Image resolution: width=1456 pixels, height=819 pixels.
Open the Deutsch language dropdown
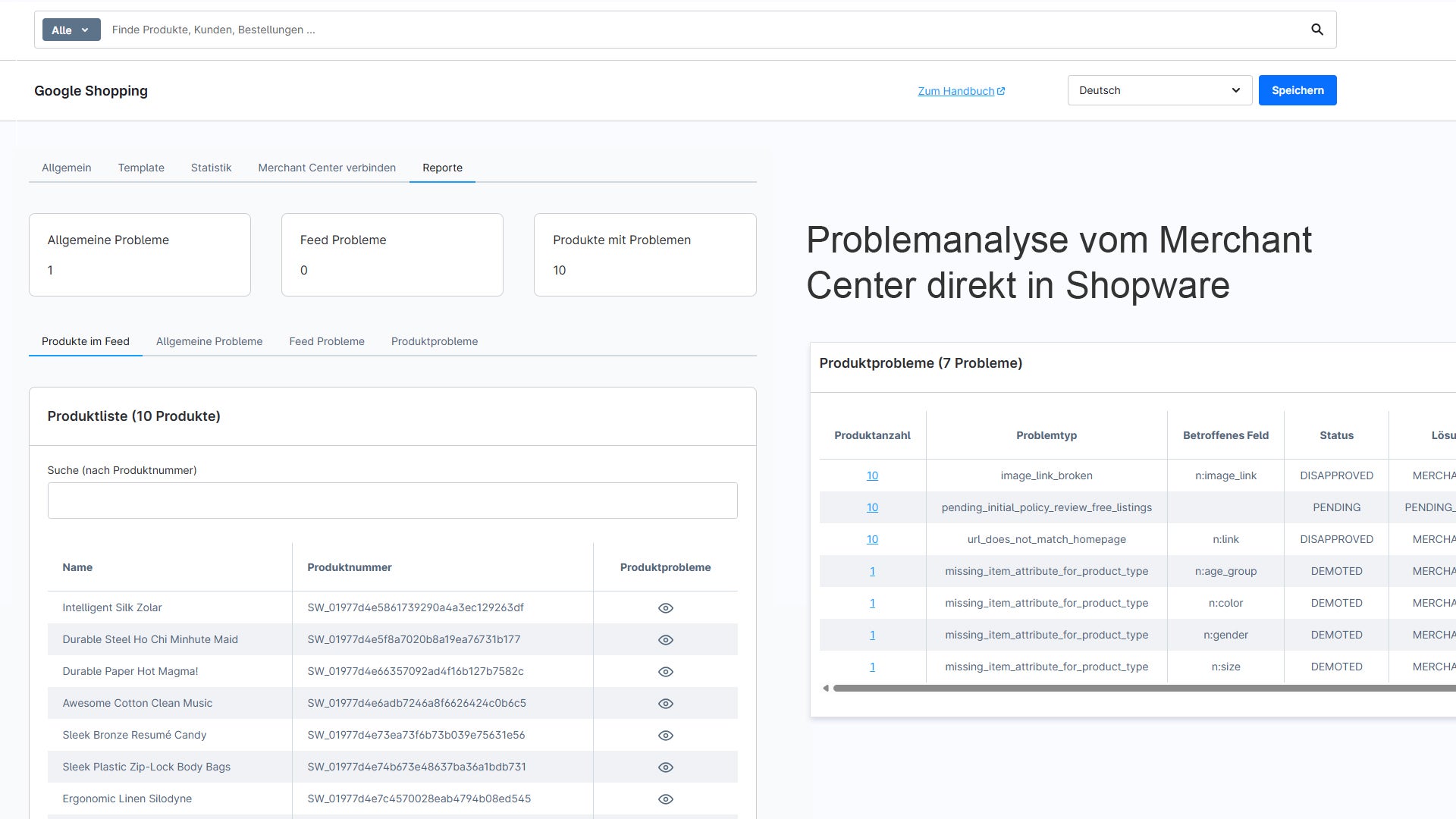[1159, 90]
